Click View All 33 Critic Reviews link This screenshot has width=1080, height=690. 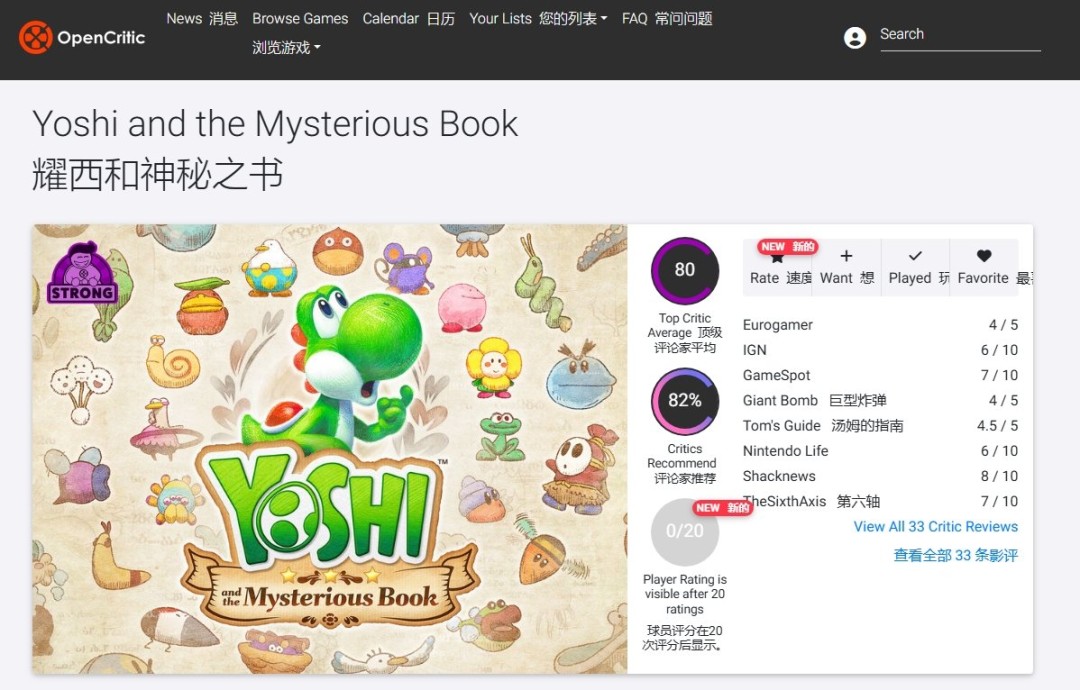935,527
